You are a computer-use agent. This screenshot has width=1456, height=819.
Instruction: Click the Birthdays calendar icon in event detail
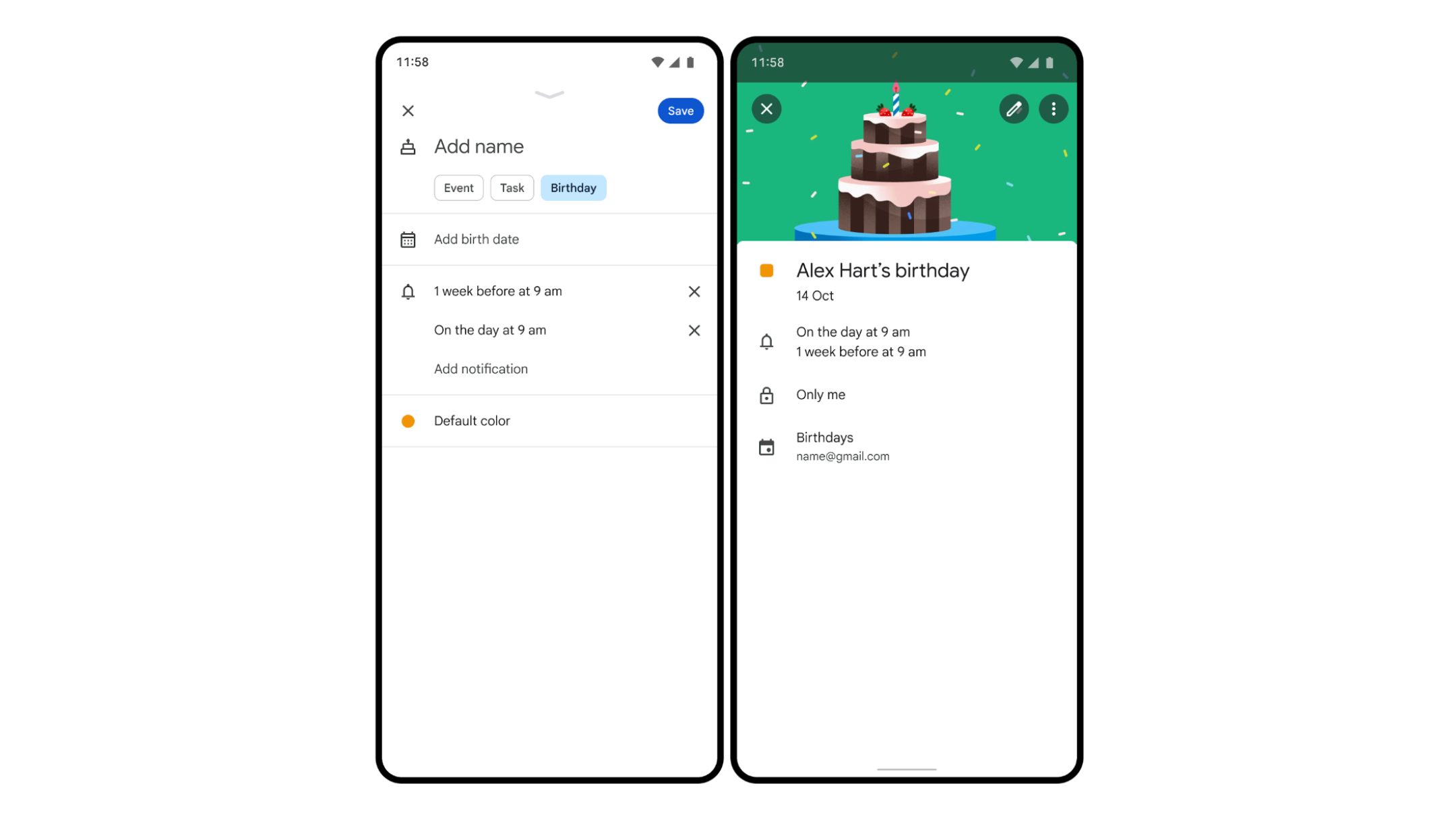point(767,446)
